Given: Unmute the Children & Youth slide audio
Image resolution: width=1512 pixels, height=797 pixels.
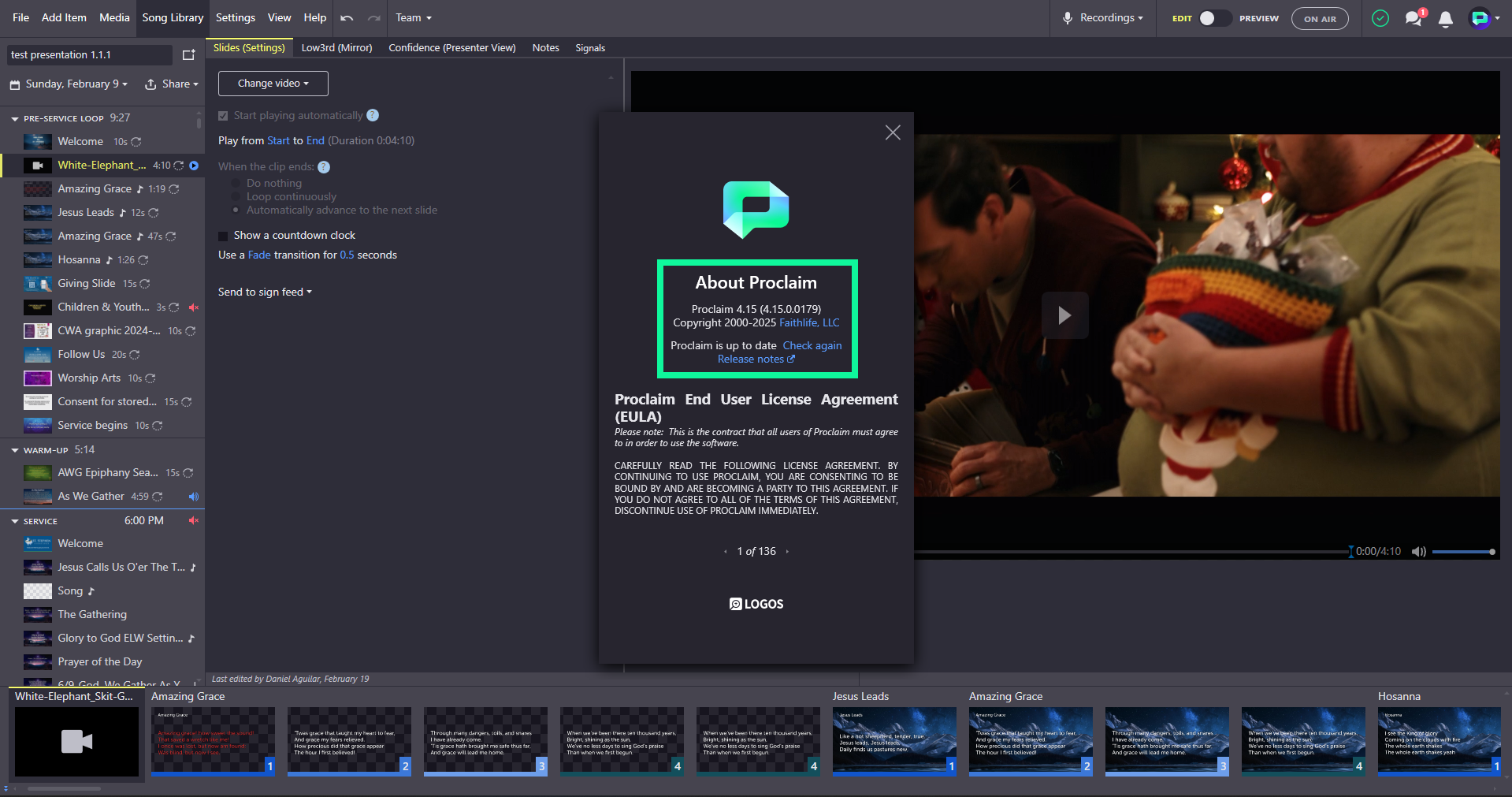Looking at the screenshot, I should click(x=193, y=307).
